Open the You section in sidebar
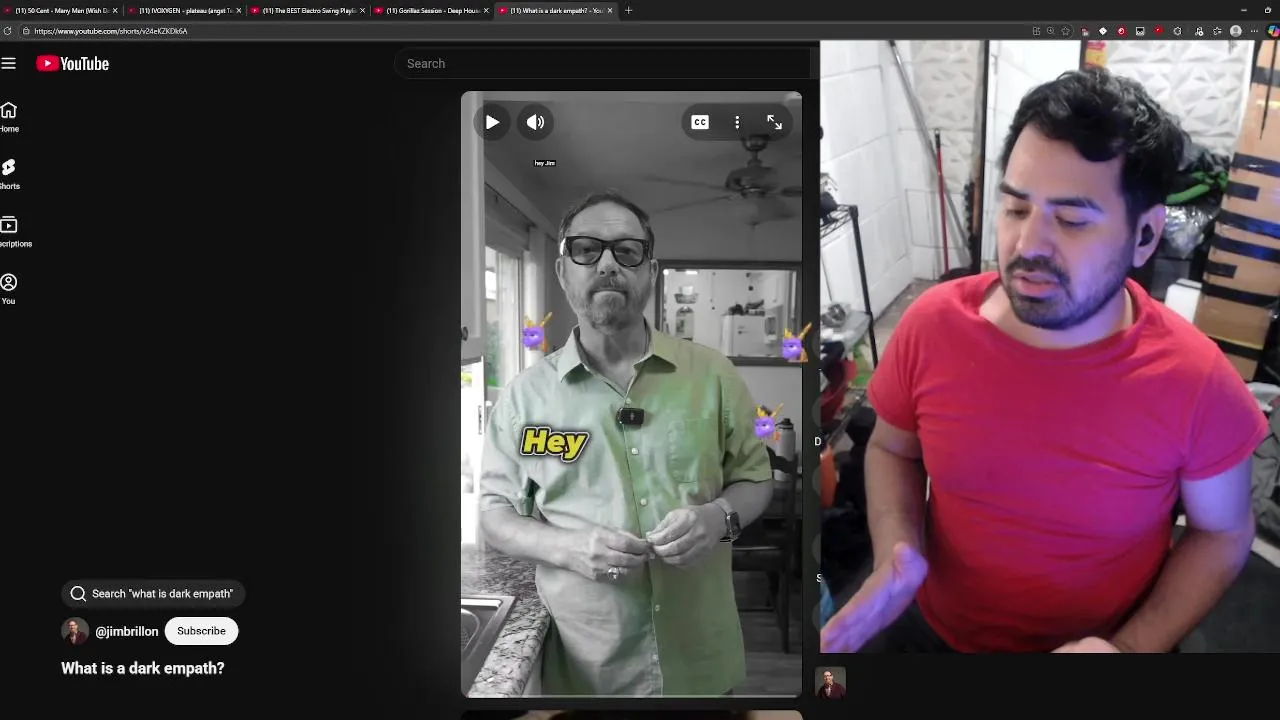Screen dimensions: 1280x720 pos(9,289)
